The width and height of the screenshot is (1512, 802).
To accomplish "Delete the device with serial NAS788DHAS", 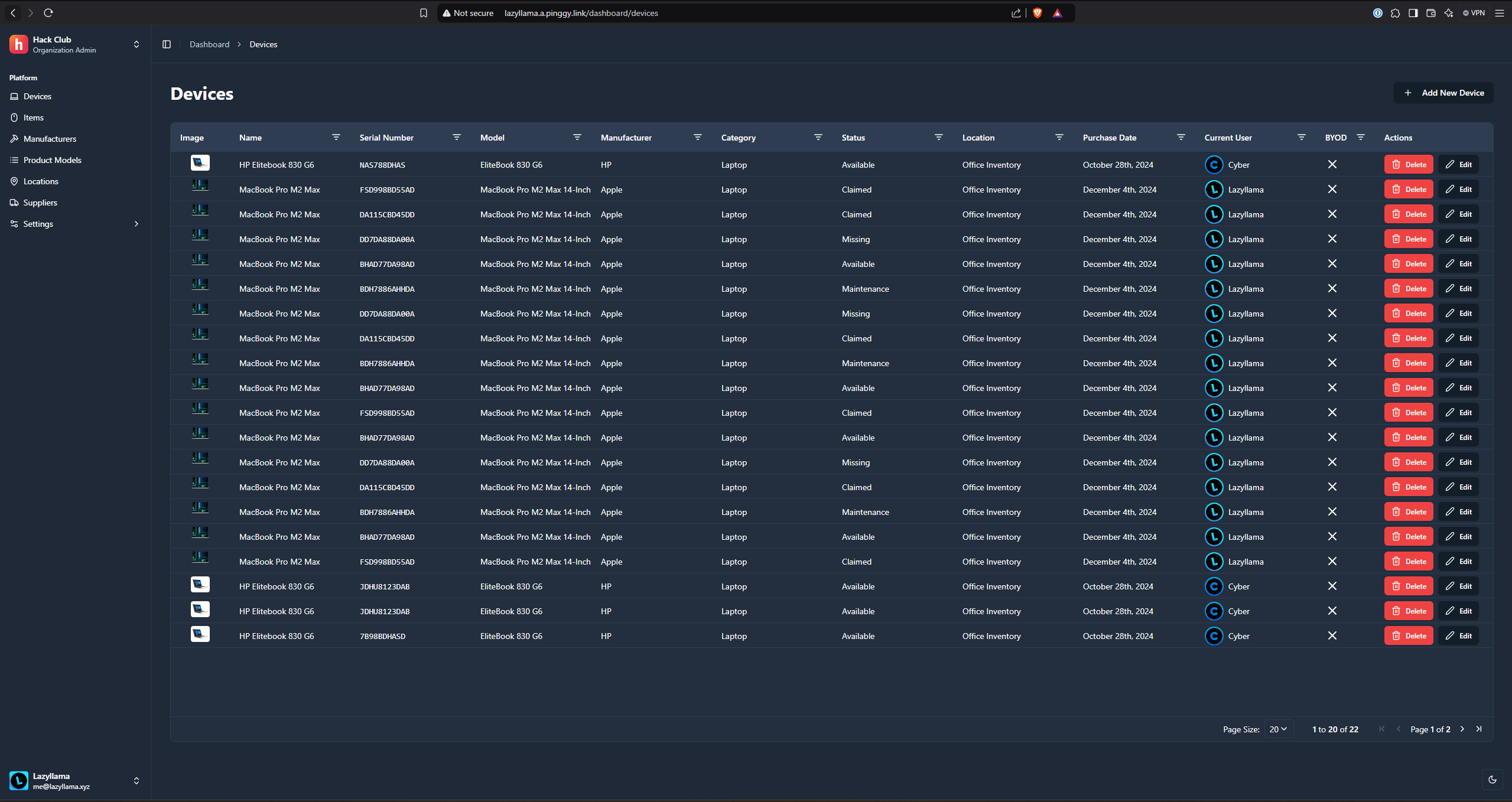I will tap(1409, 164).
